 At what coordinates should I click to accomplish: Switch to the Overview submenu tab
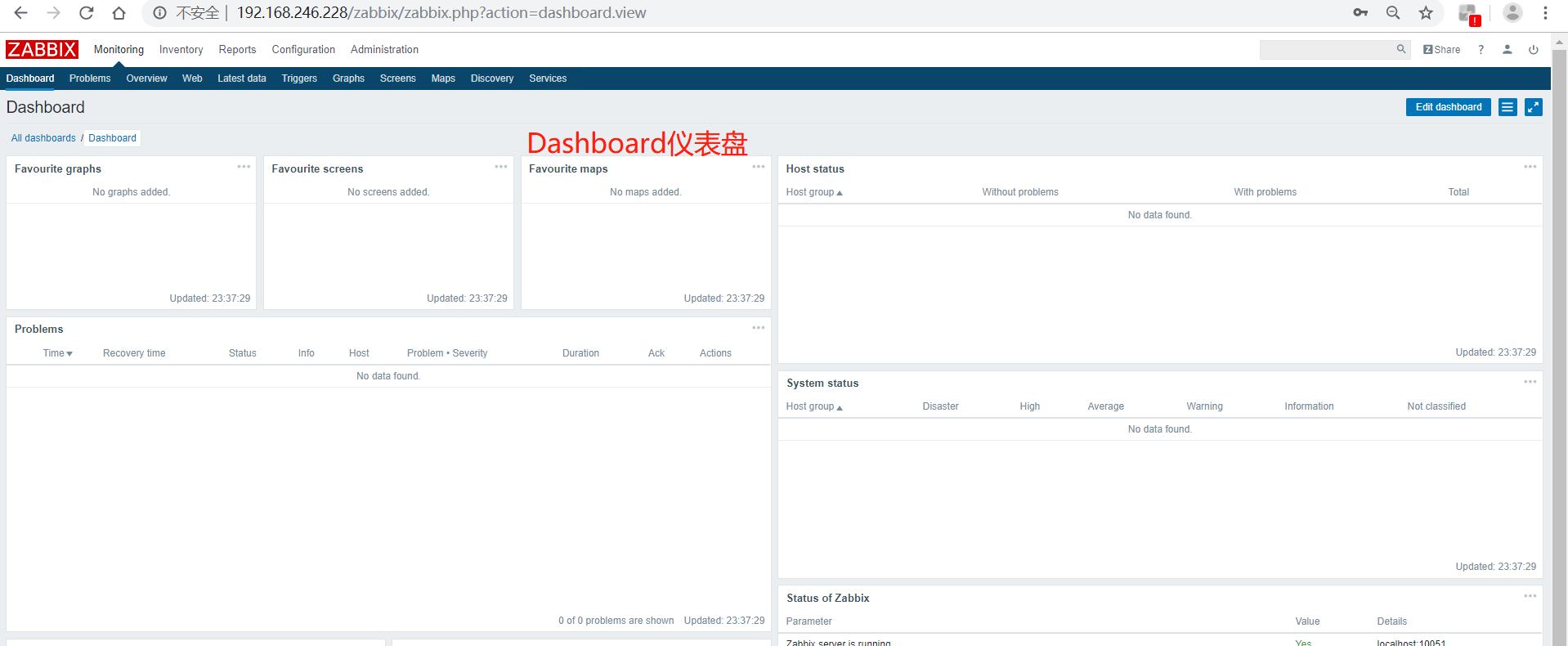pos(146,79)
